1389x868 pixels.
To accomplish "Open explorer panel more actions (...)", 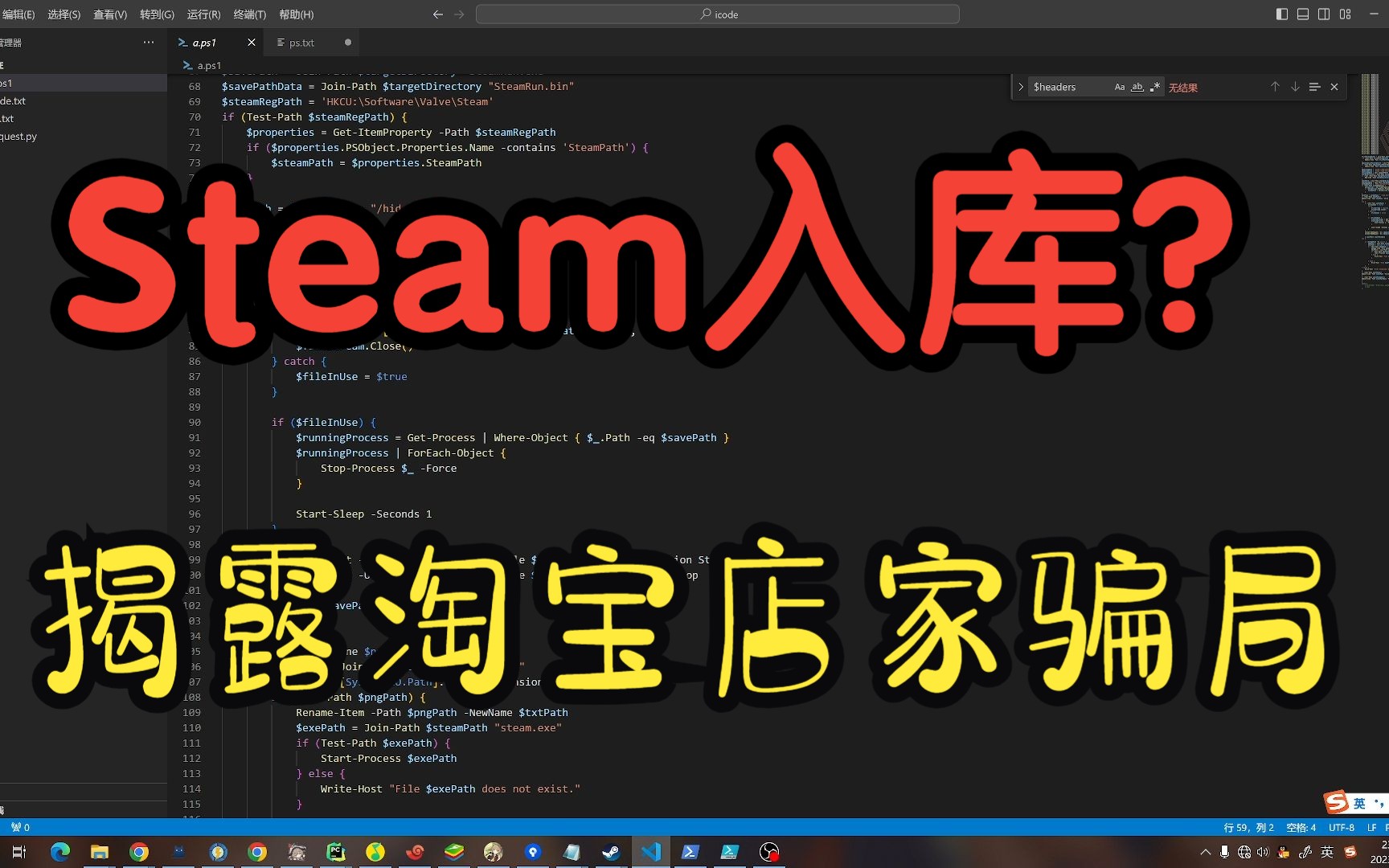I will point(149,43).
